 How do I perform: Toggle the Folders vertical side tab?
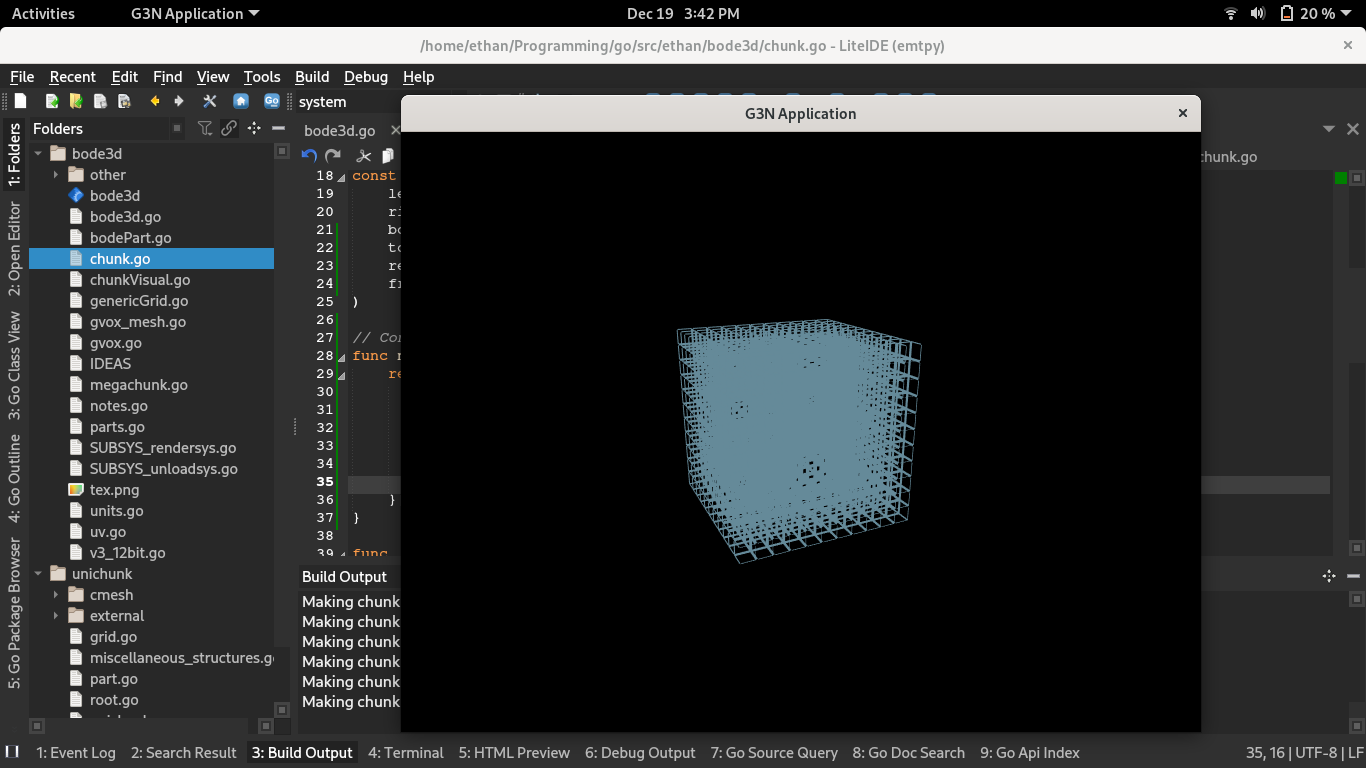coord(14,155)
